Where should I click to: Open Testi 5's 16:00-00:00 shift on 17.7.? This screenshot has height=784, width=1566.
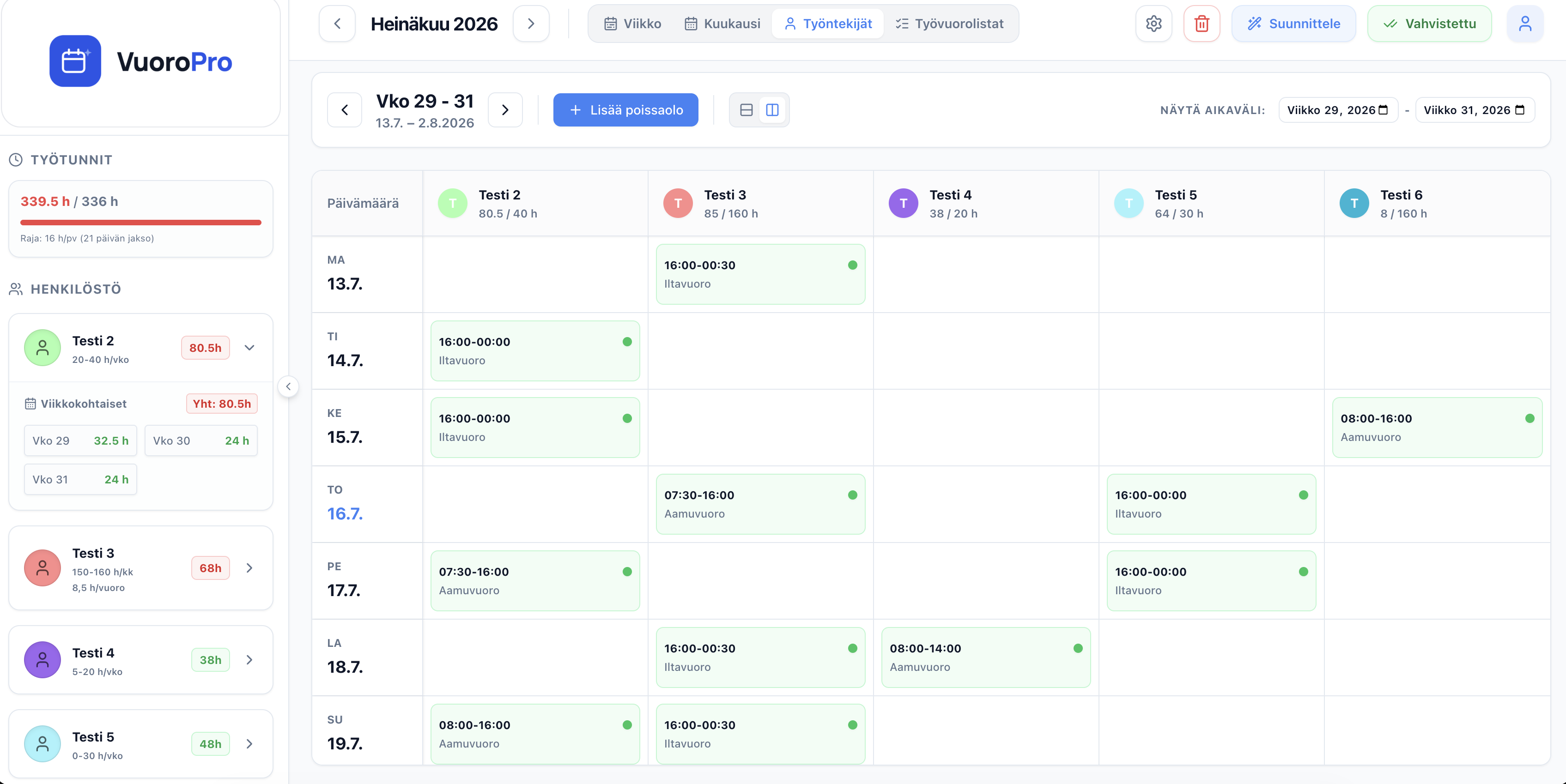pyautogui.click(x=1211, y=580)
